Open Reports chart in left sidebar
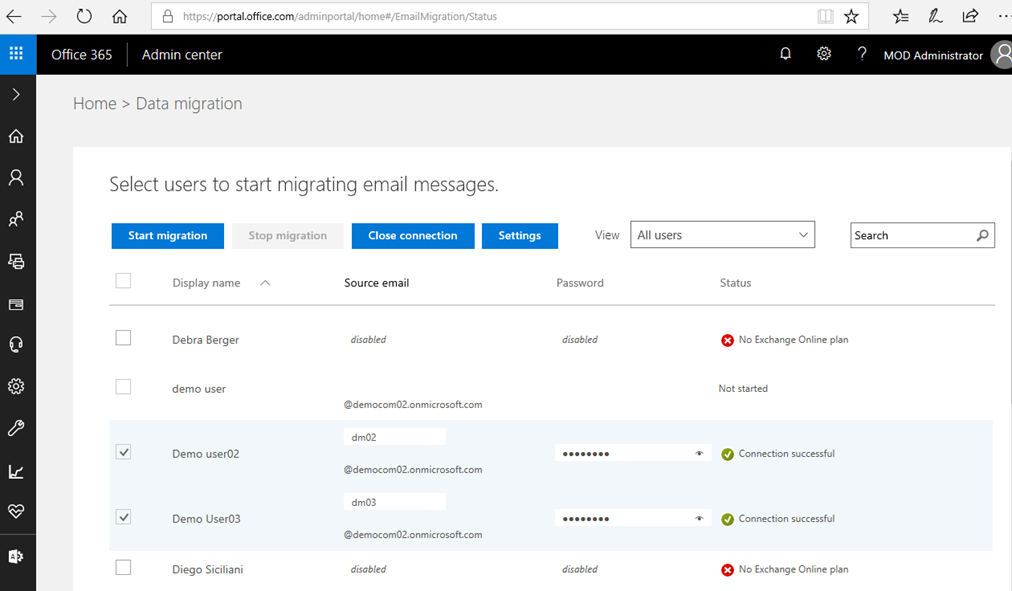Viewport: 1012px width, 591px height. click(16, 472)
